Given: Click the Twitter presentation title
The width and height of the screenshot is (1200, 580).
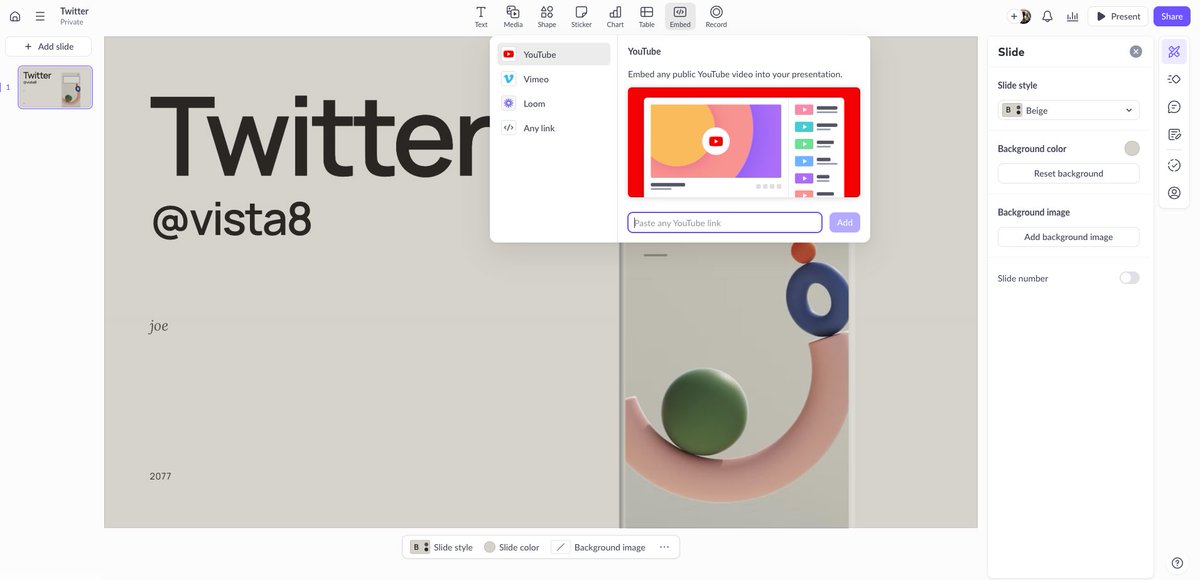Looking at the screenshot, I should tap(74, 11).
